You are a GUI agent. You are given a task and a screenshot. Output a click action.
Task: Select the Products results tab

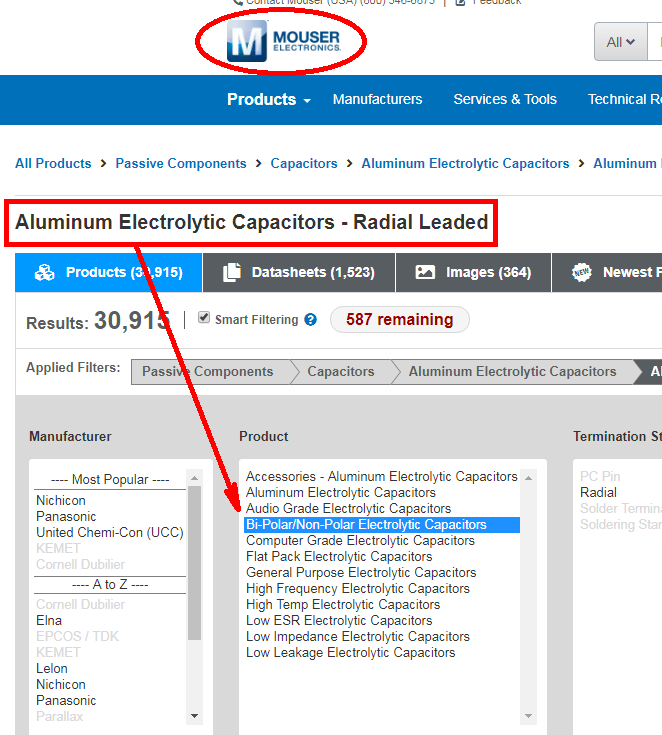108,272
